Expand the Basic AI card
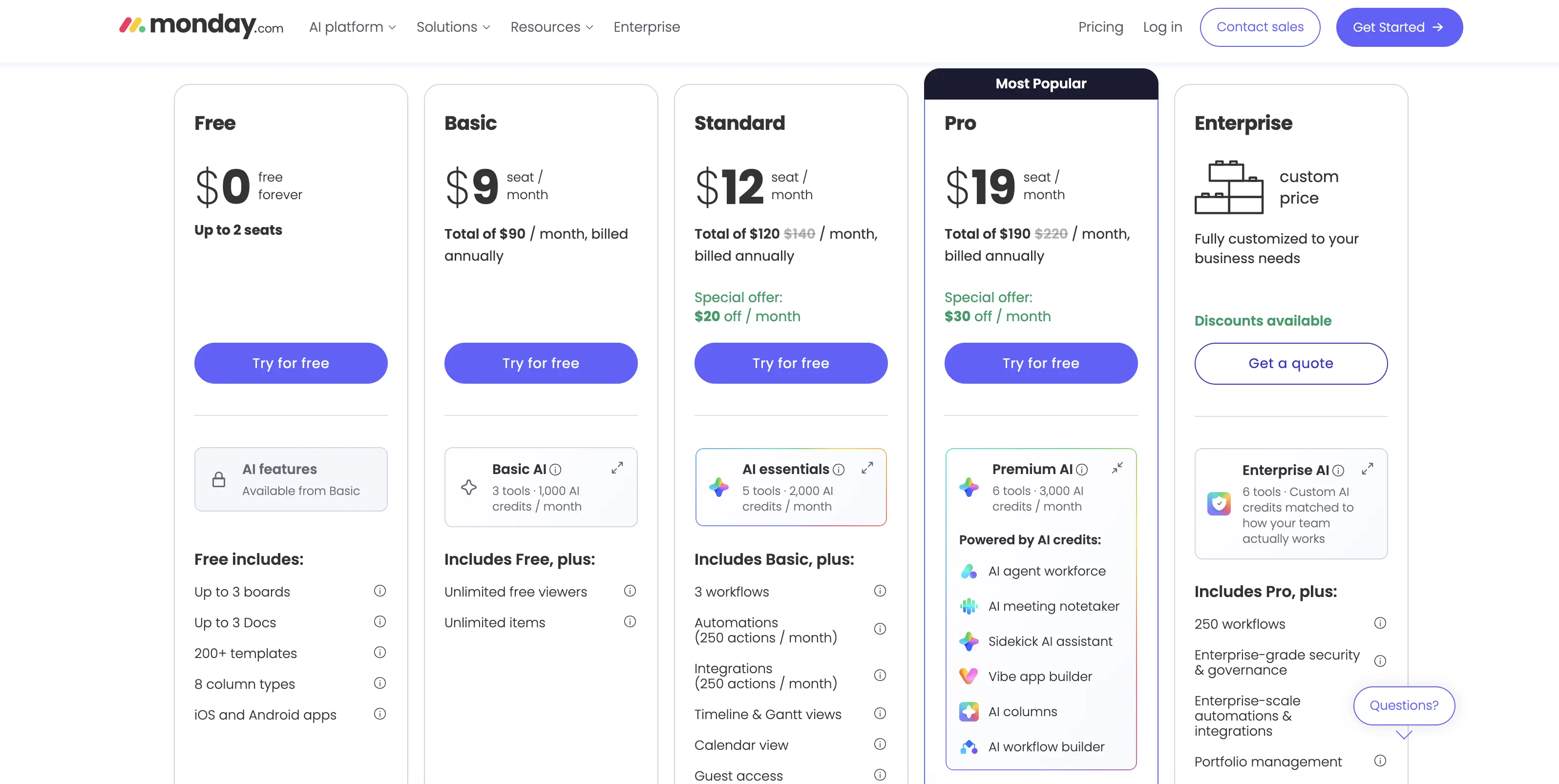Image resolution: width=1559 pixels, height=784 pixels. pos(617,468)
